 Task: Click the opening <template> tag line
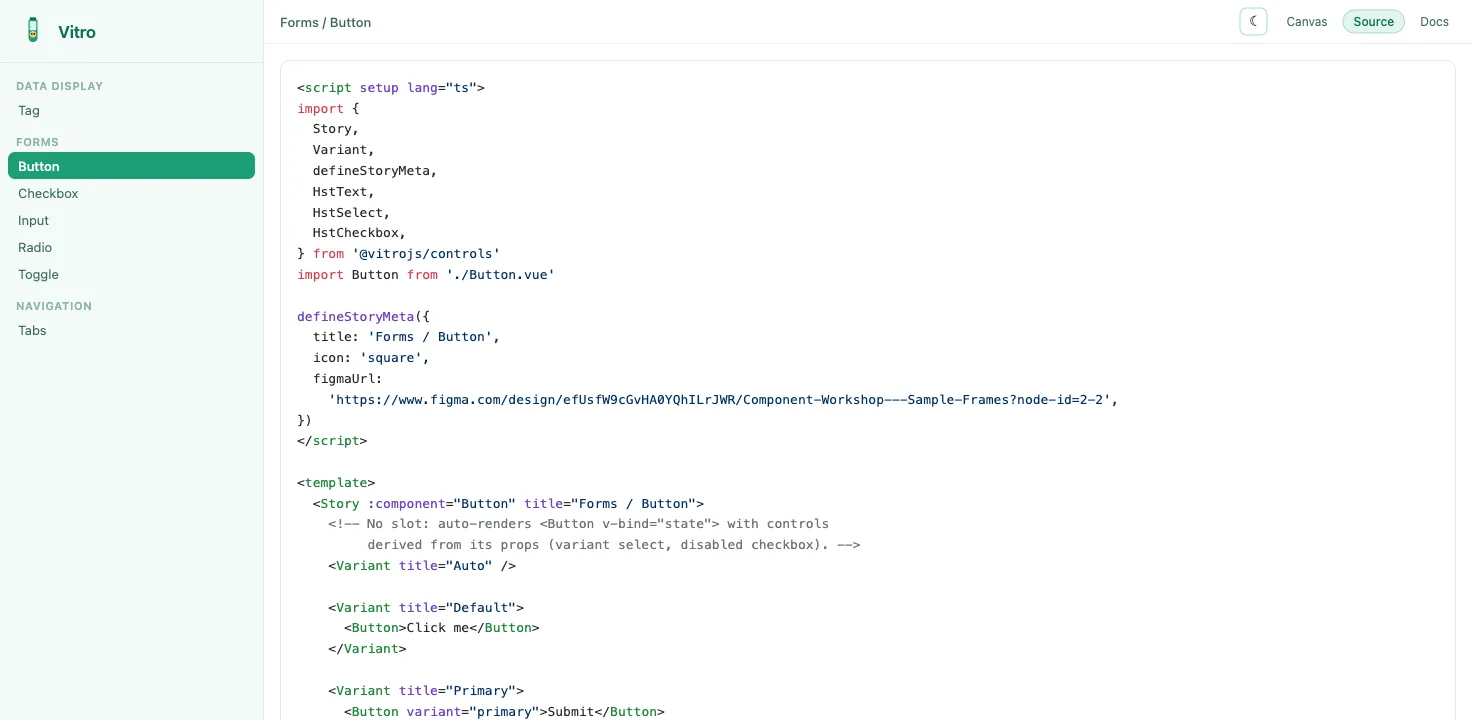click(336, 482)
